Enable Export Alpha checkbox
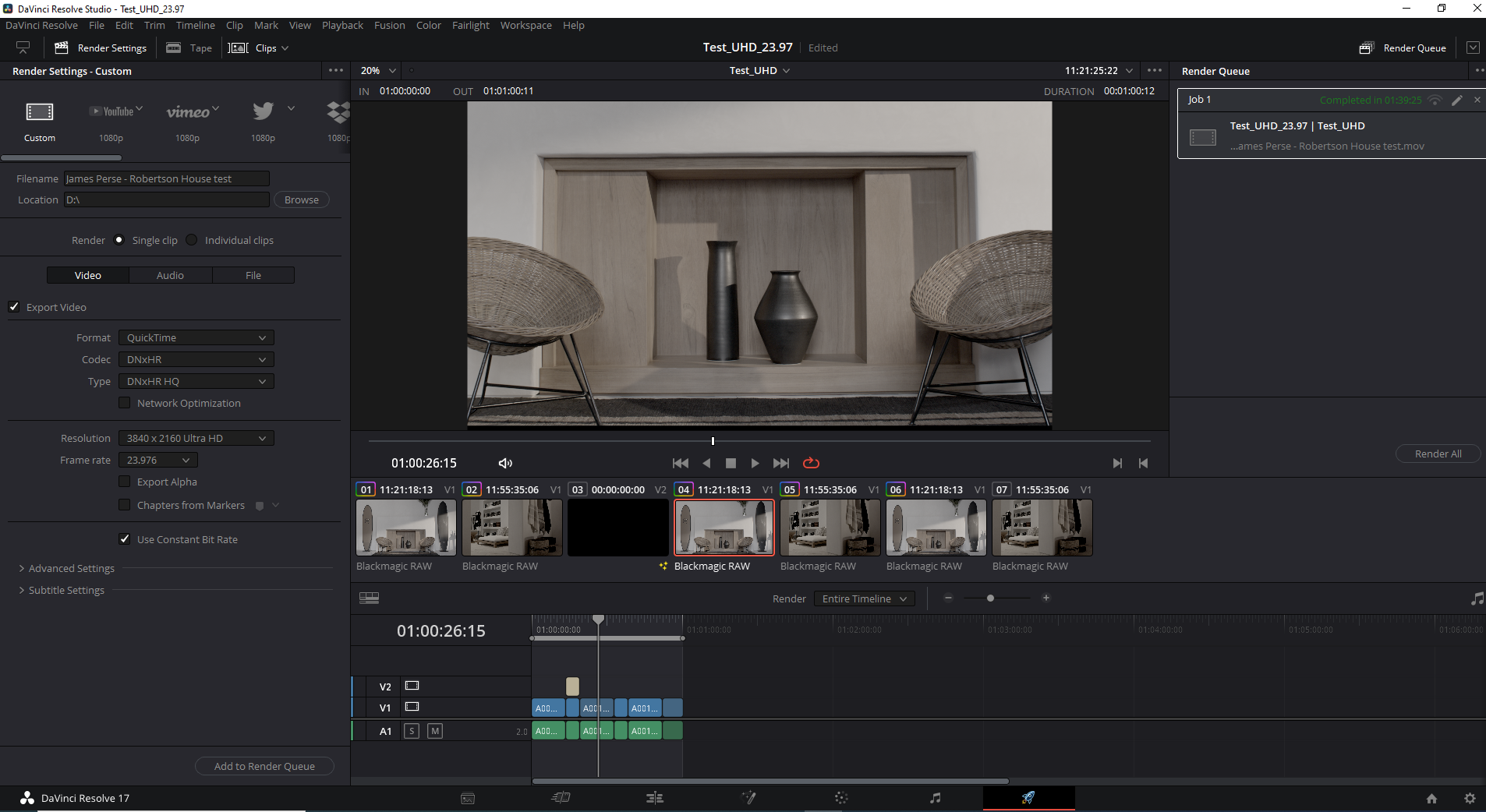1486x812 pixels. point(125,482)
